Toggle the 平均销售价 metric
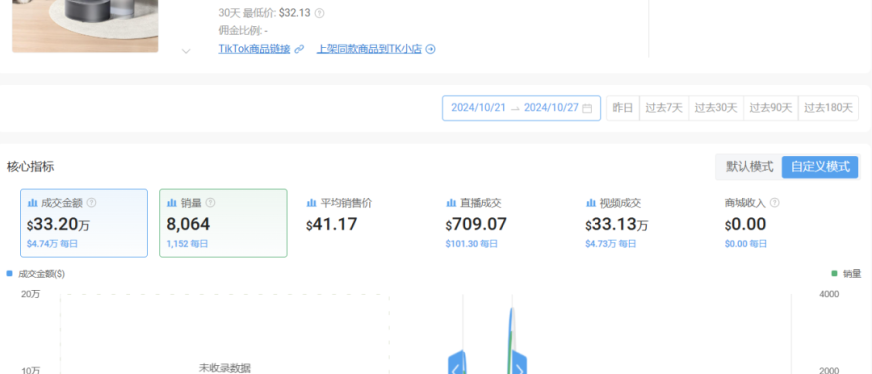The width and height of the screenshot is (872, 374). [363, 223]
